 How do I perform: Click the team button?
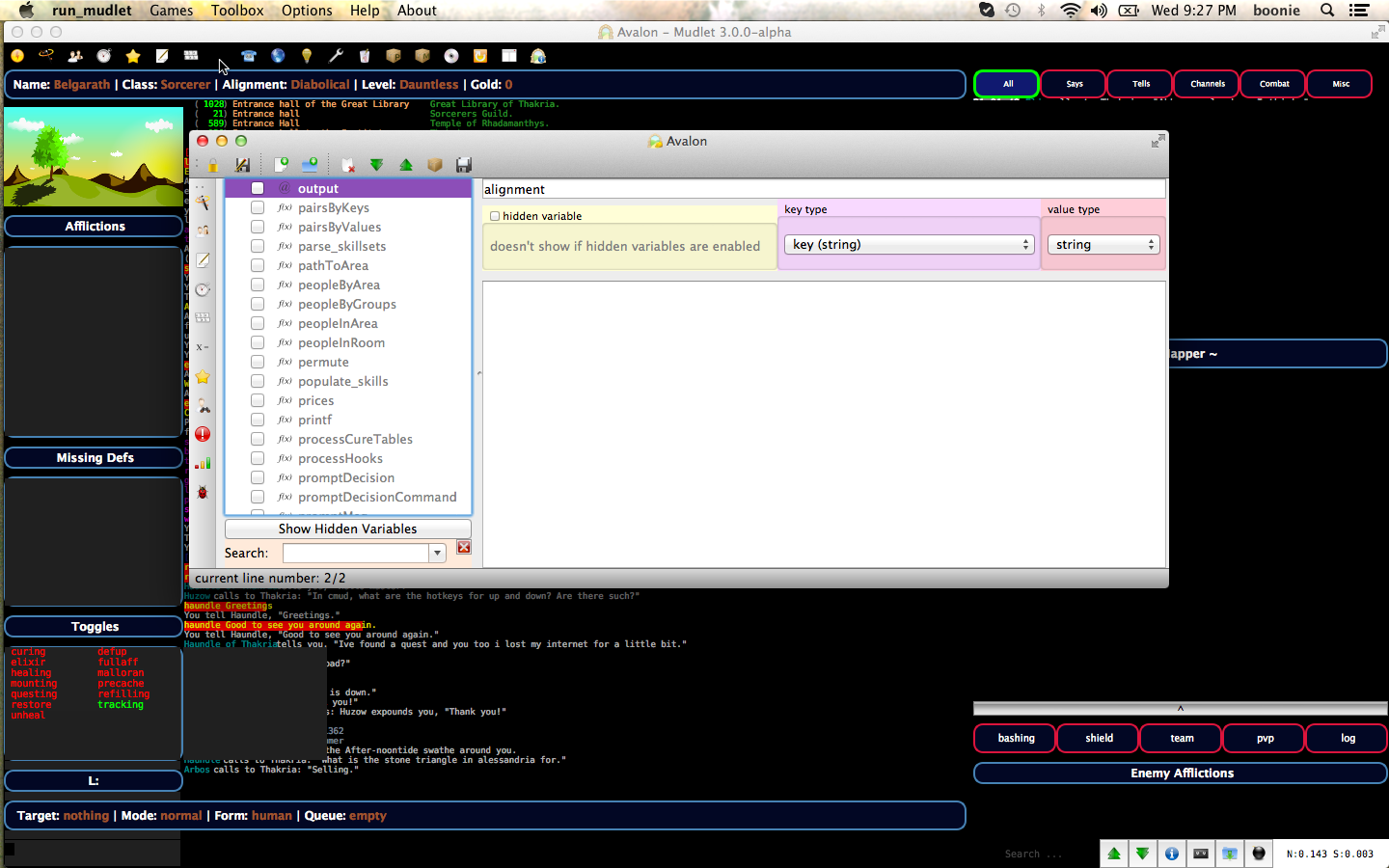click(1182, 738)
